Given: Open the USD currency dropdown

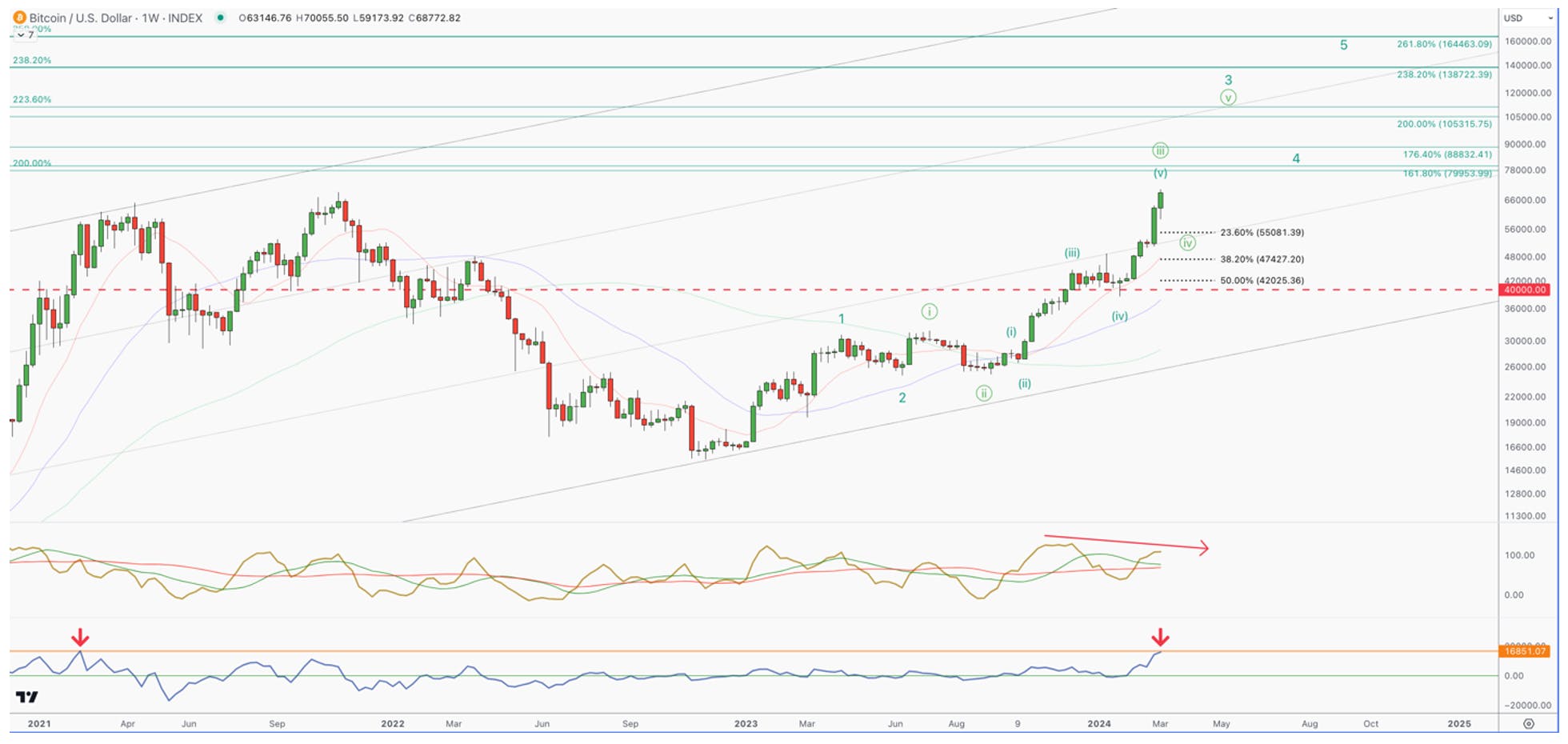Looking at the screenshot, I should pyautogui.click(x=1527, y=18).
